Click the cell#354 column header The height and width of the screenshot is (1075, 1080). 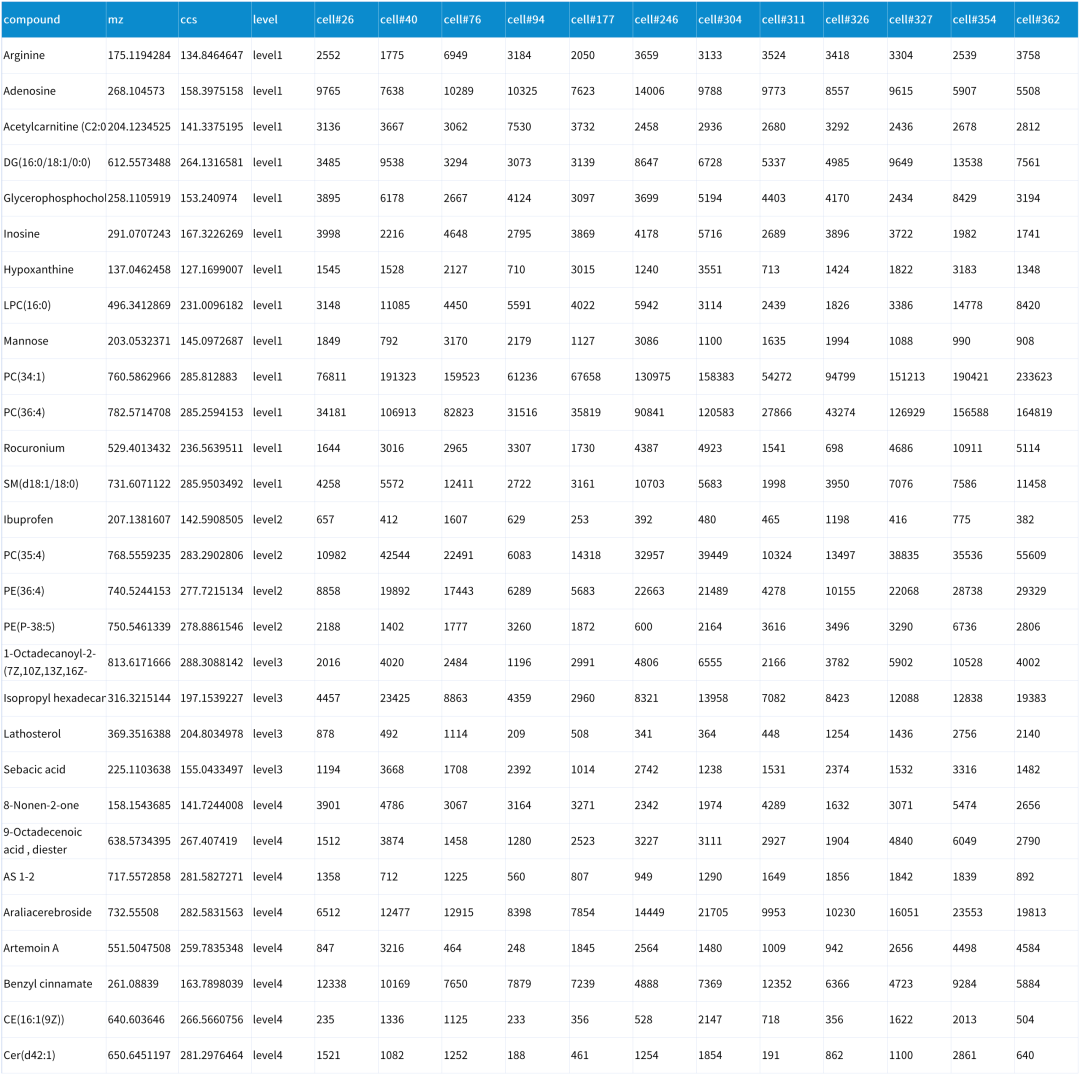(x=982, y=19)
